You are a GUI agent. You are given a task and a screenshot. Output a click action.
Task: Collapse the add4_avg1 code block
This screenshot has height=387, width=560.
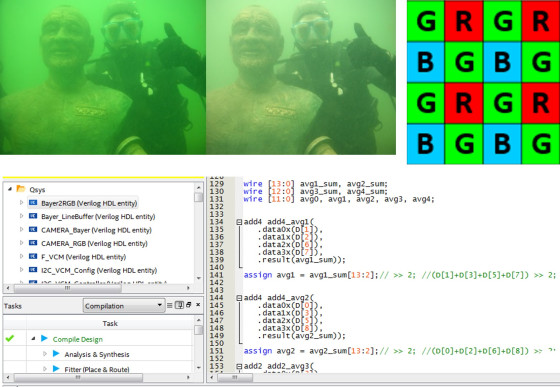click(x=239, y=222)
